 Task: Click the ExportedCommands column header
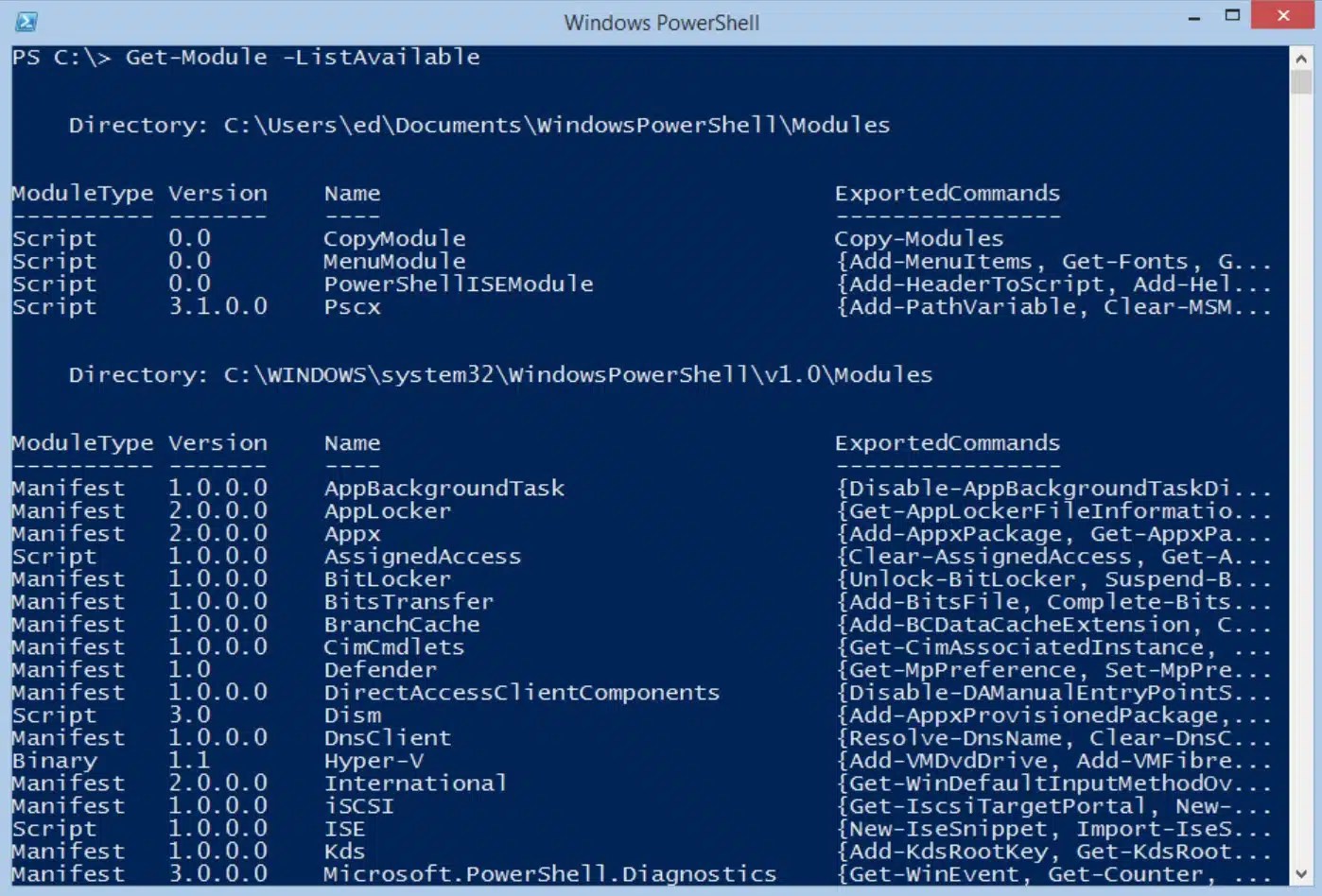947,193
